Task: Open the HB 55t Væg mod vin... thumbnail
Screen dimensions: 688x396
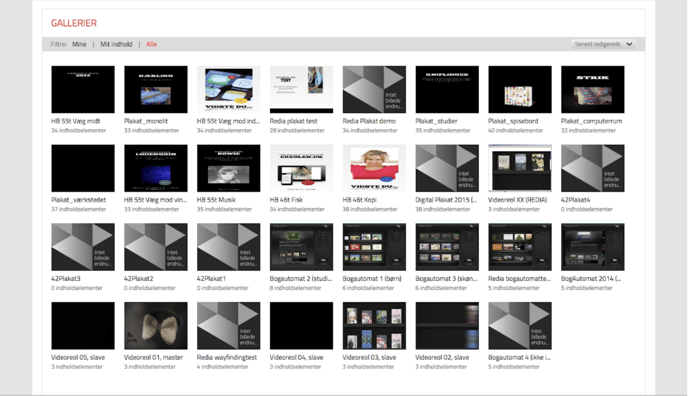Action: pos(156,168)
